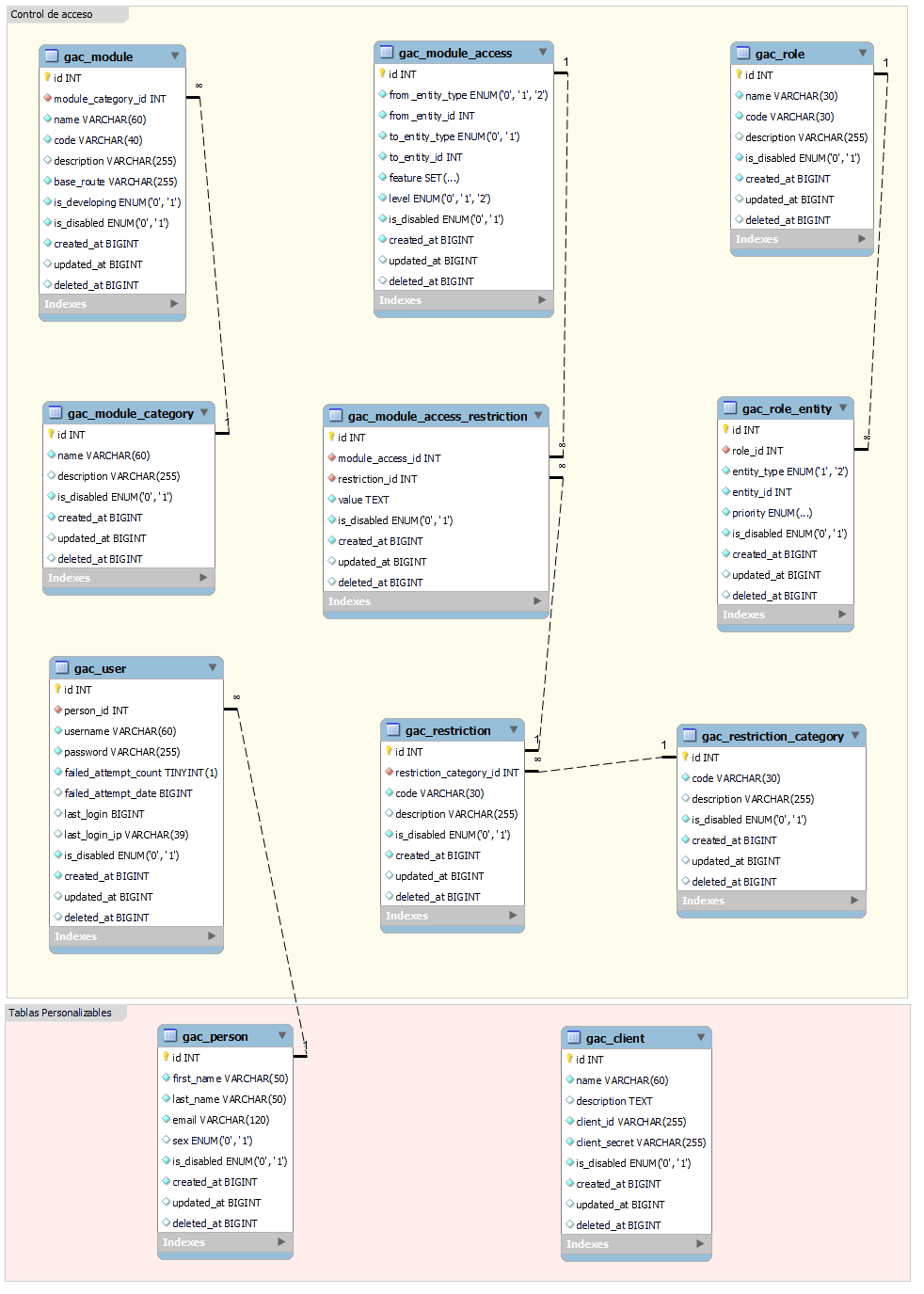Click the gac_role table icon in header
Screen dimensions: 924x1294
click(x=743, y=54)
